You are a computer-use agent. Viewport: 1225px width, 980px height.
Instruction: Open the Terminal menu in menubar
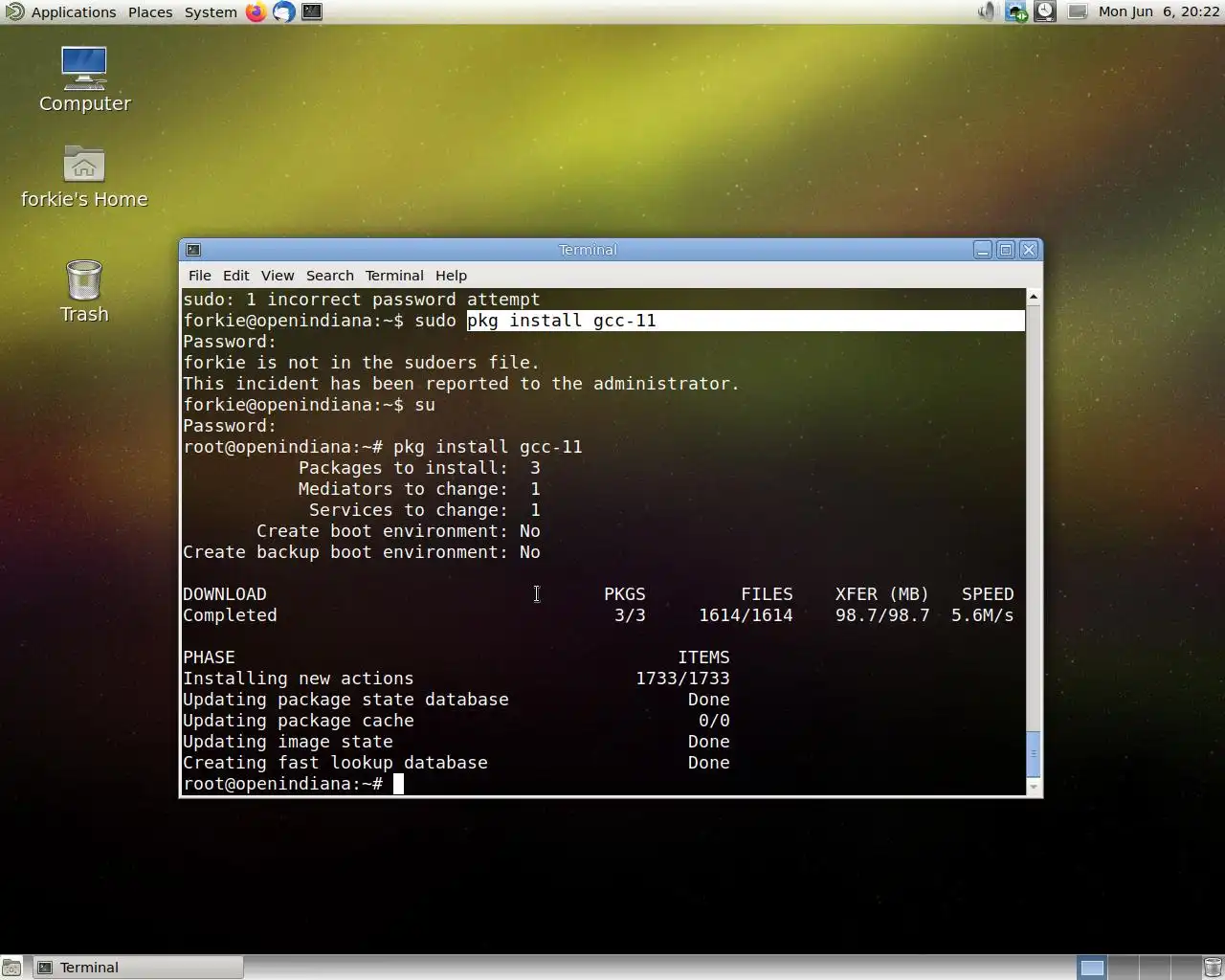394,276
